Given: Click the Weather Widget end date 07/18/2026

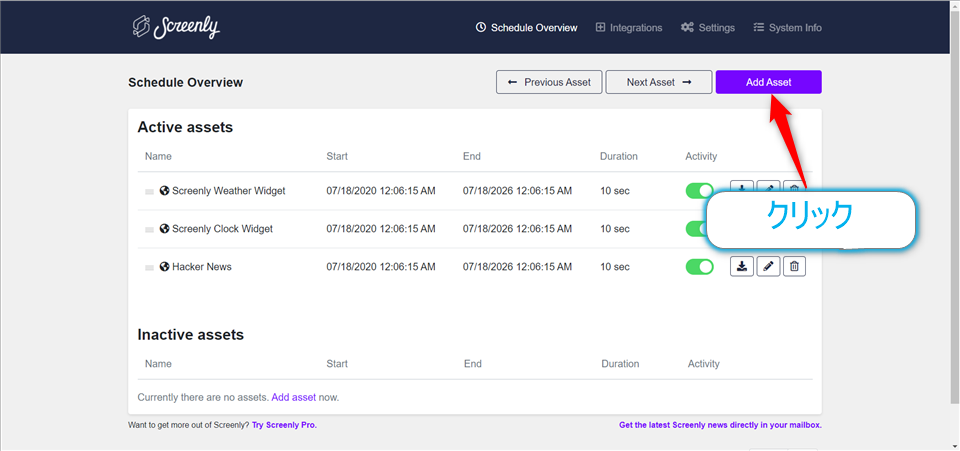Looking at the screenshot, I should coord(517,191).
